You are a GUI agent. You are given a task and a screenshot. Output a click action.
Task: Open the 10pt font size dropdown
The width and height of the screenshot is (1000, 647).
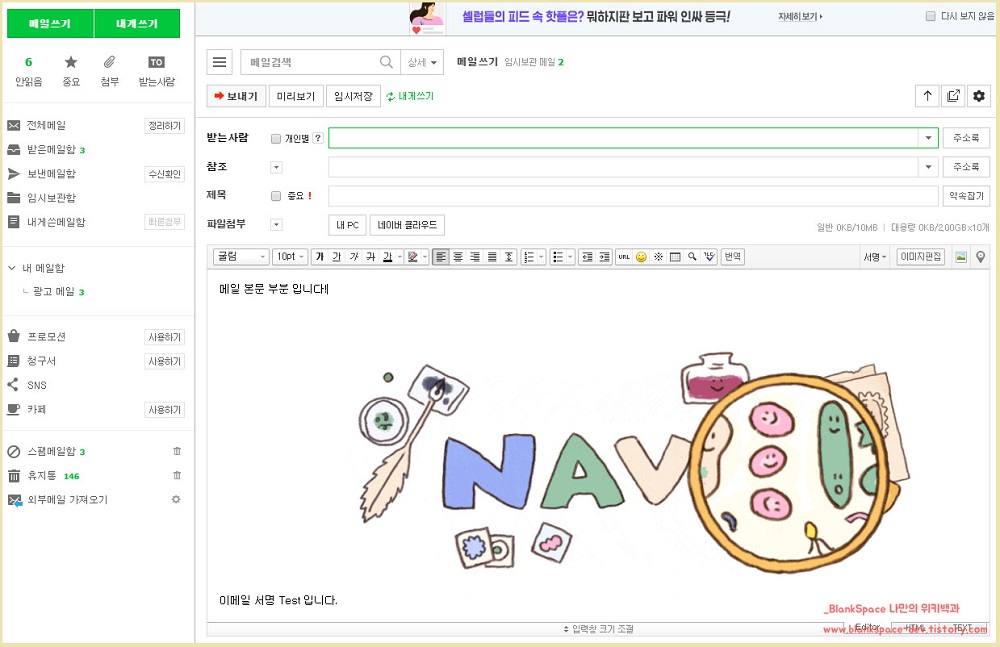pyautogui.click(x=290, y=257)
